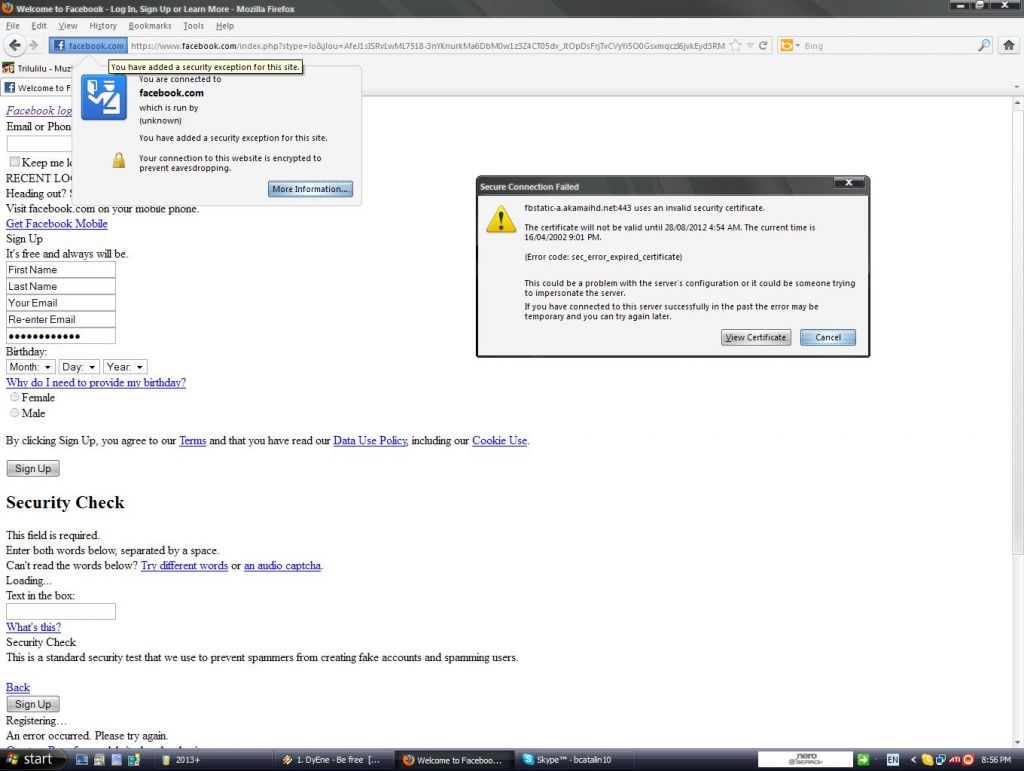Open the birthday Day dropdown
This screenshot has height=771, width=1024.
[x=80, y=367]
